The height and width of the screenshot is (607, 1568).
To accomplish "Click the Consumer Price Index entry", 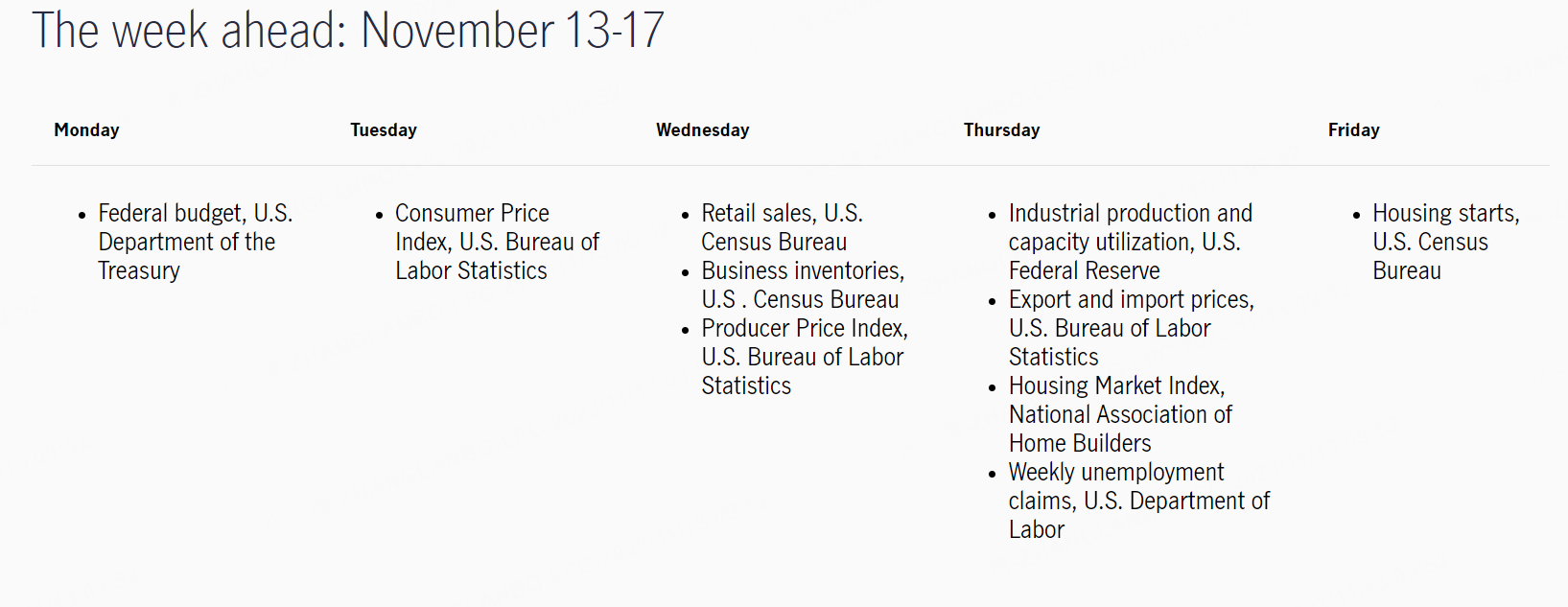I will [x=496, y=242].
